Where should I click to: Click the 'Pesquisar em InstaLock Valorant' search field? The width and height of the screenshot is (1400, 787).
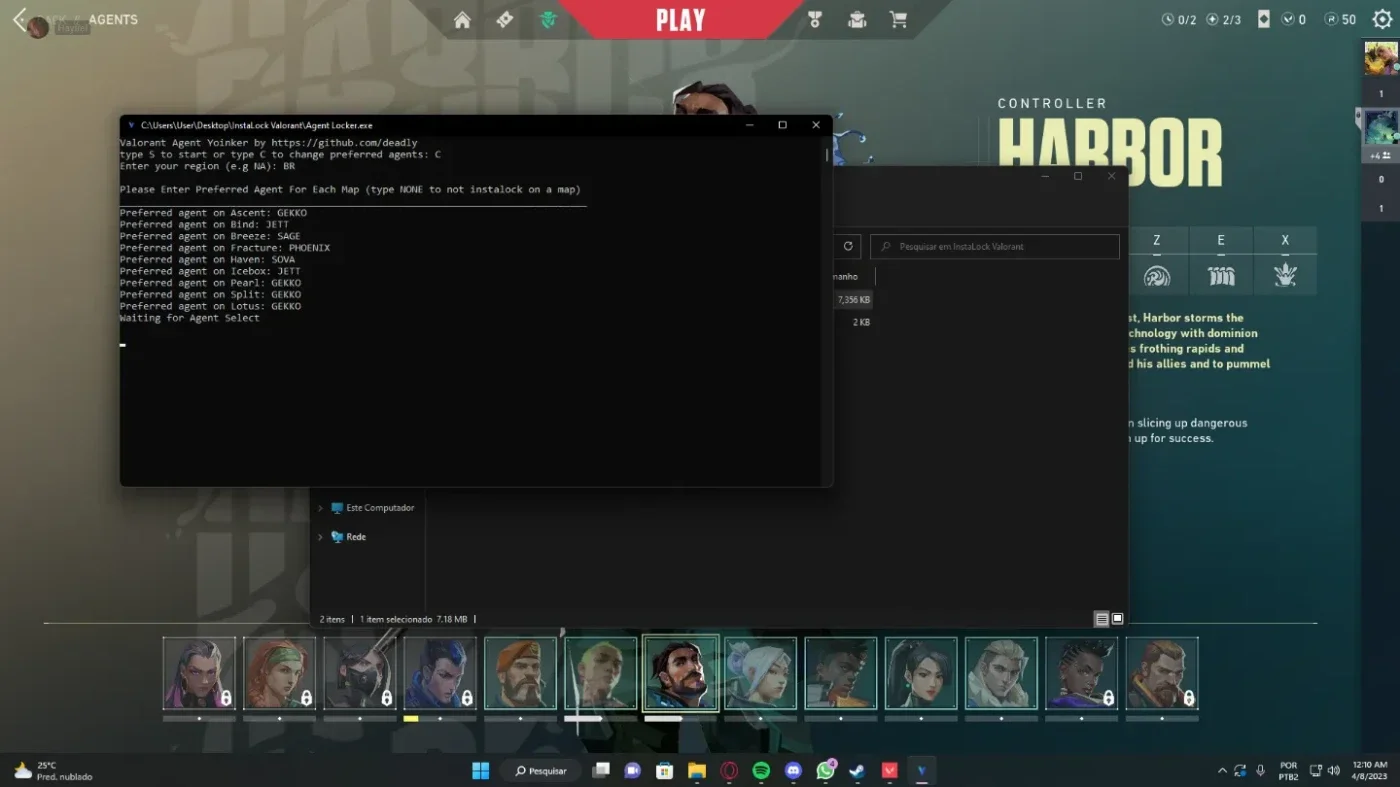pos(995,246)
